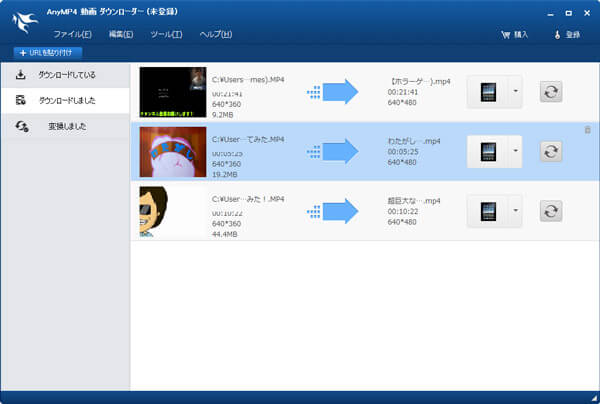Click the trash icon on selected row
Screen dimensions: 600x404
point(587,130)
